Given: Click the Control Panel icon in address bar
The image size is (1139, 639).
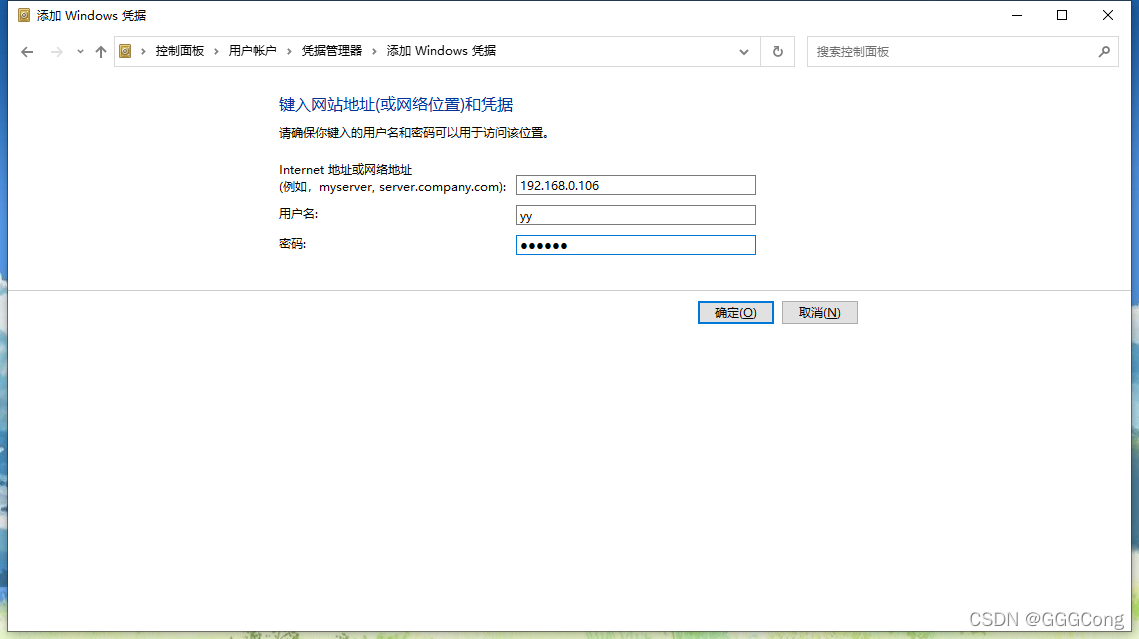Looking at the screenshot, I should click(125, 51).
